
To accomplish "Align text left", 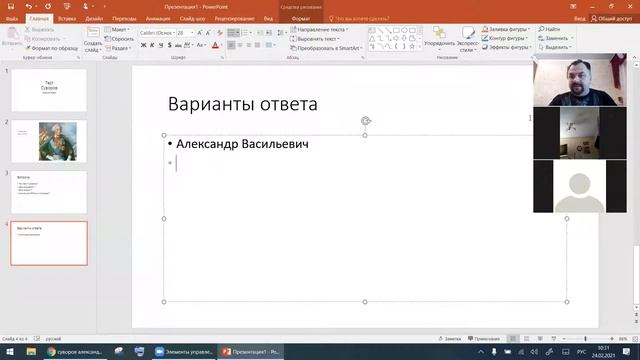I will point(231,45).
